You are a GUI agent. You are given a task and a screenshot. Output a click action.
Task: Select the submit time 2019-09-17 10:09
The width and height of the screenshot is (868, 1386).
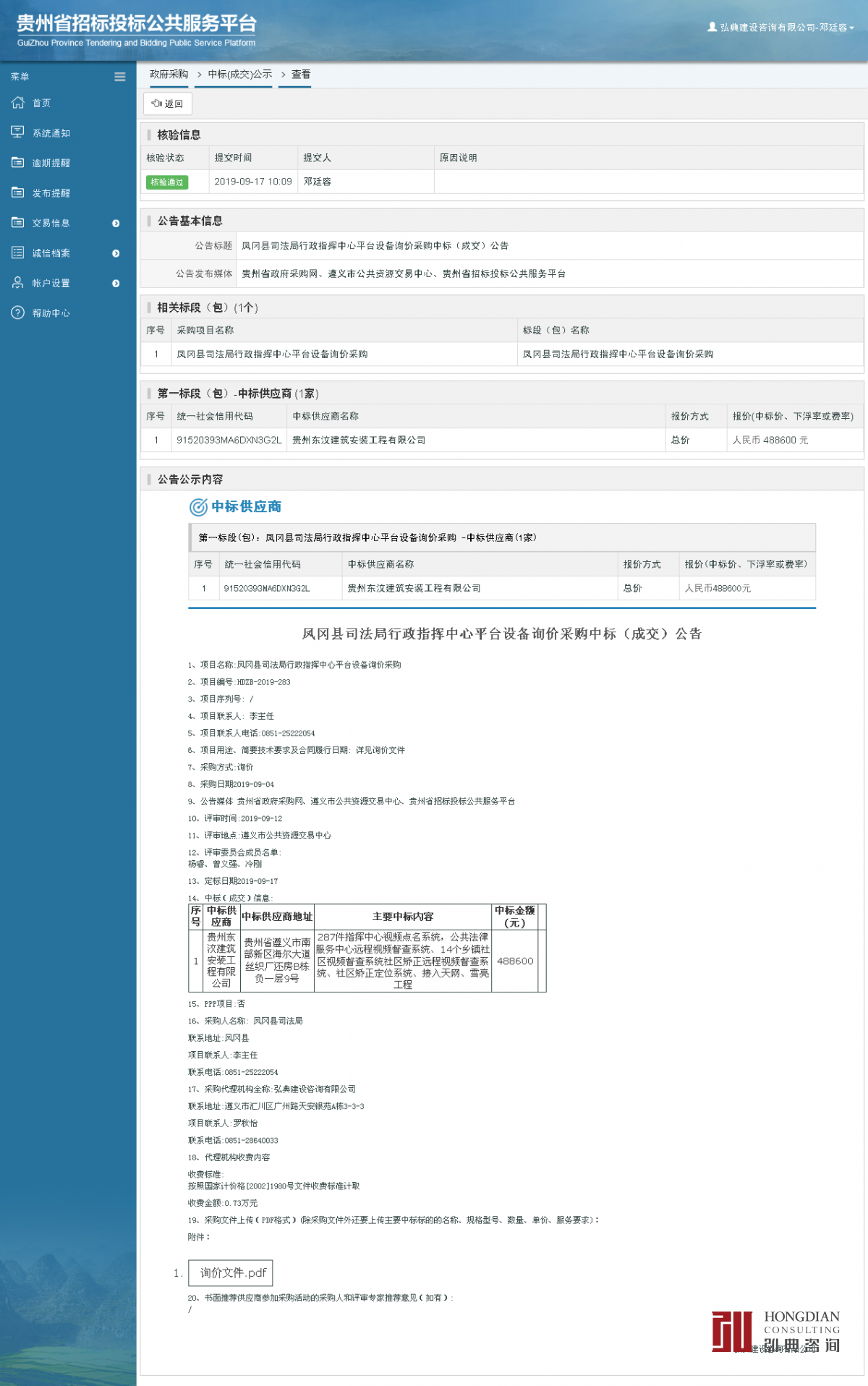coord(253,182)
